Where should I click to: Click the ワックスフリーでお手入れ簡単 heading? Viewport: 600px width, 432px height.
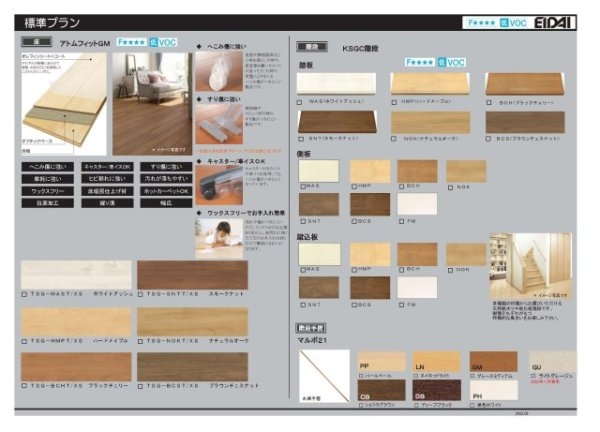(x=246, y=213)
